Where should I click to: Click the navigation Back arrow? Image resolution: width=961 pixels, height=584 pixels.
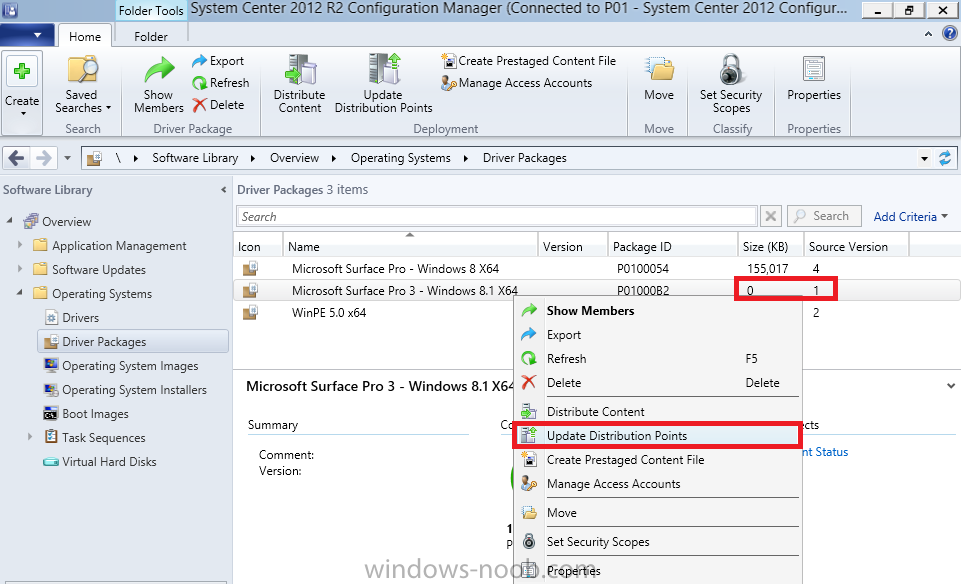click(17, 158)
